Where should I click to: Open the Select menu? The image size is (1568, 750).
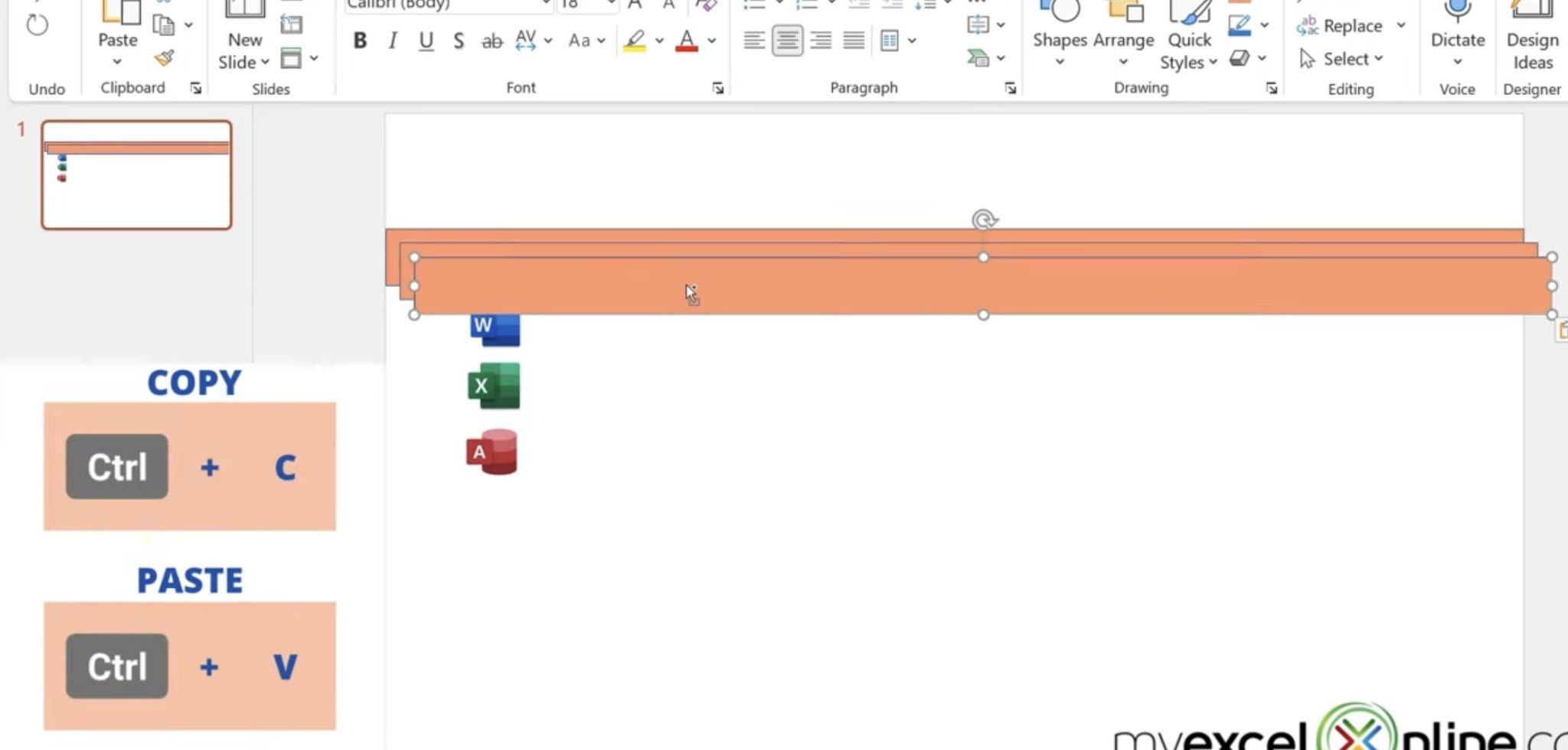pyautogui.click(x=1344, y=58)
